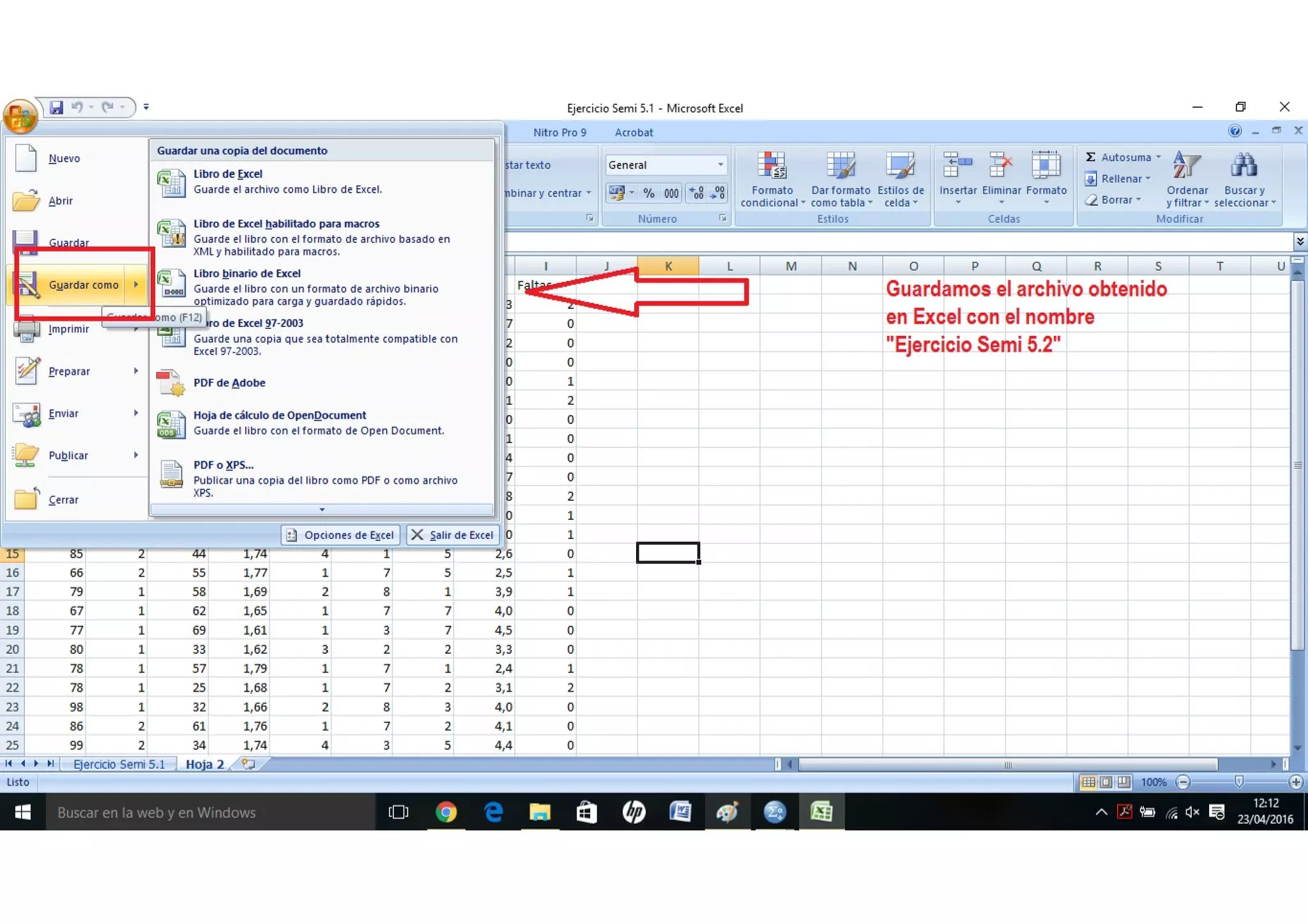
Task: Click the Chrome taskbar icon
Action: point(446,812)
